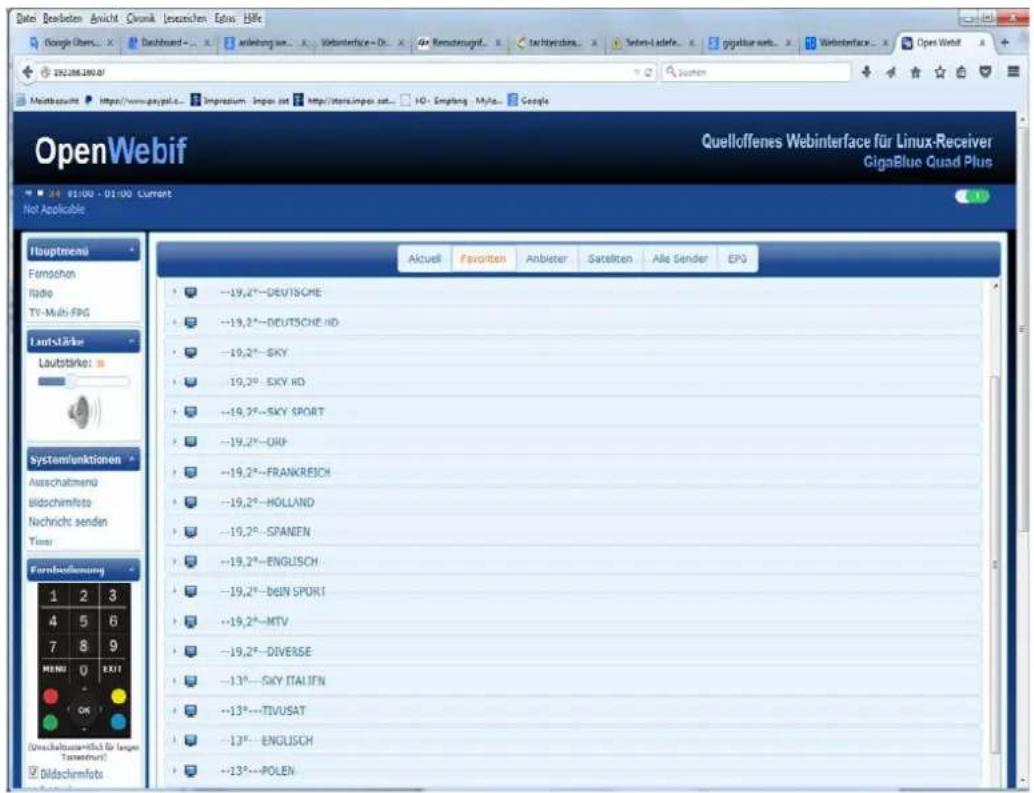This screenshot has height=793, width=1034.
Task: Expand the --19,2°--DEUTSCHE bouquet arrow
Action: [174, 291]
